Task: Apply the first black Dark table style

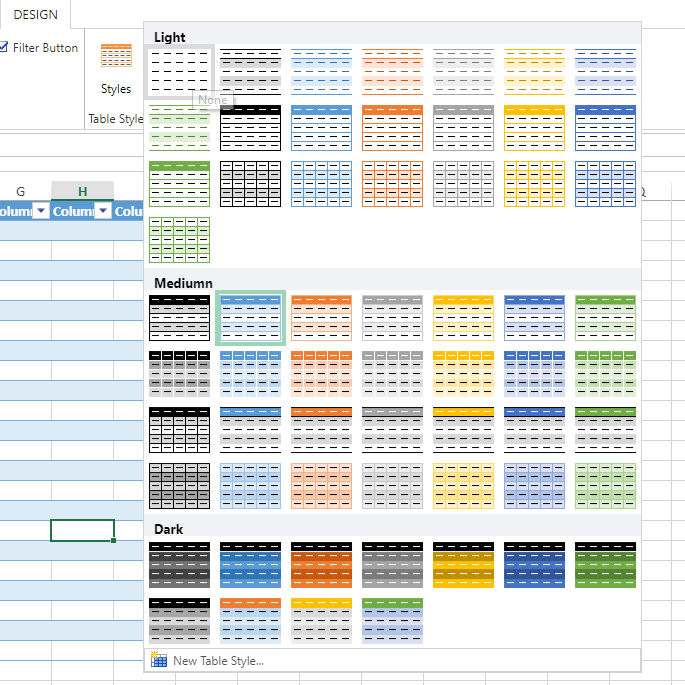Action: pyautogui.click(x=179, y=564)
